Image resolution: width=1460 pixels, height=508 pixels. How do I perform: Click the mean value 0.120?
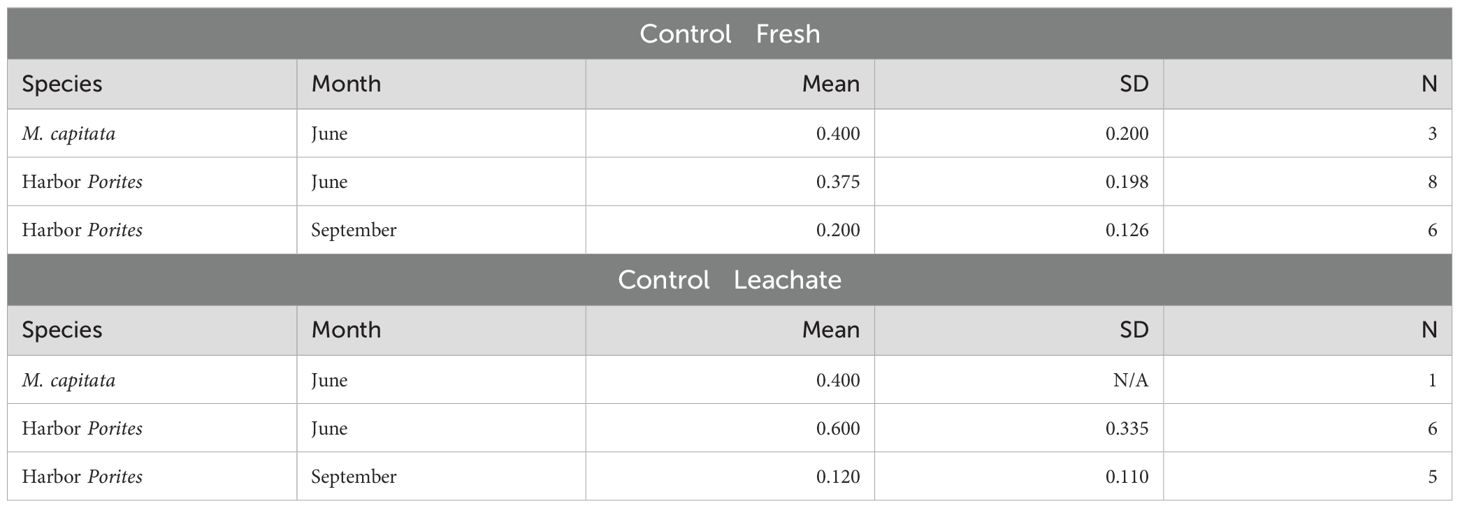point(730,477)
